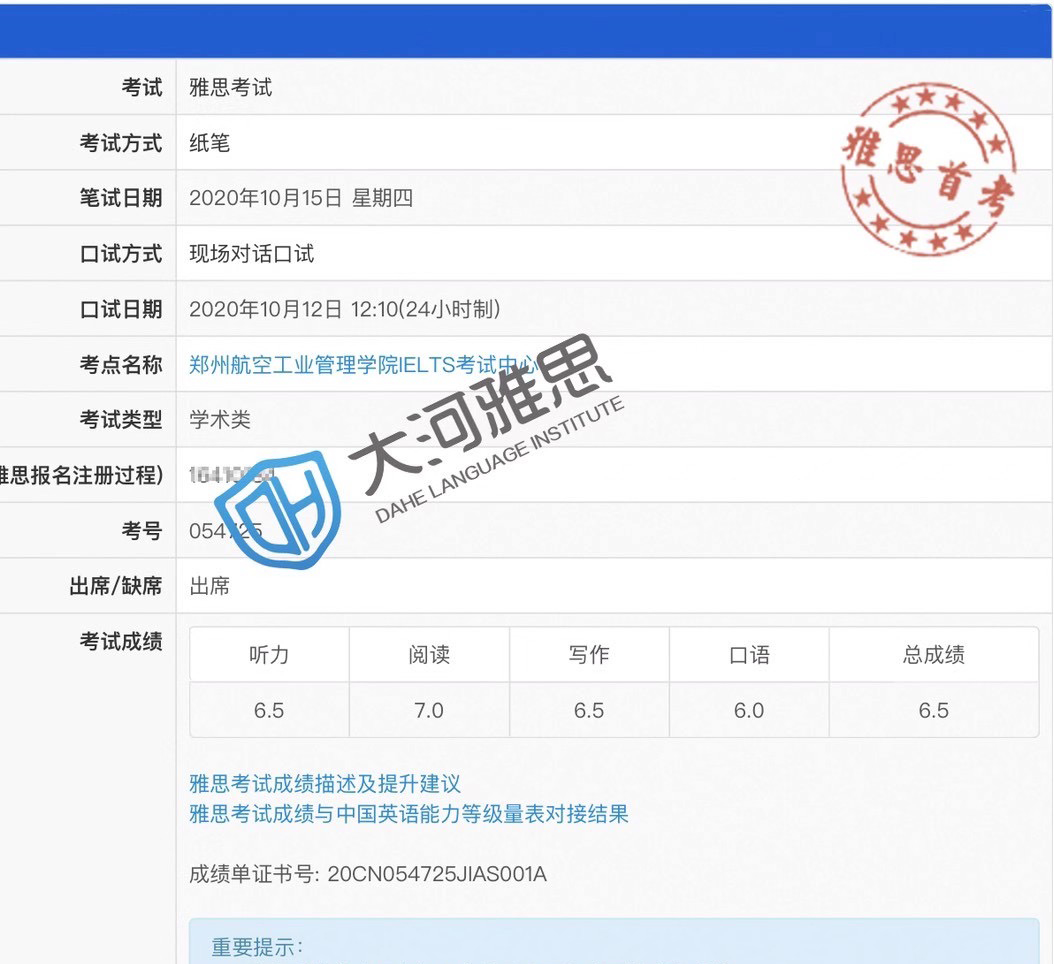The height and width of the screenshot is (964, 1054).
Task: Select the '学术类' test type value
Action: 220,420
